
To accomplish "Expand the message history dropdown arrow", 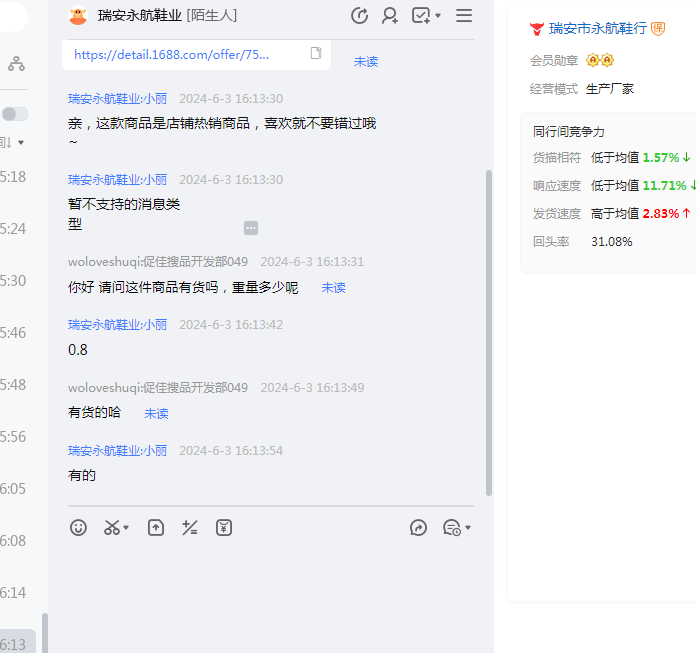I will (468, 528).
